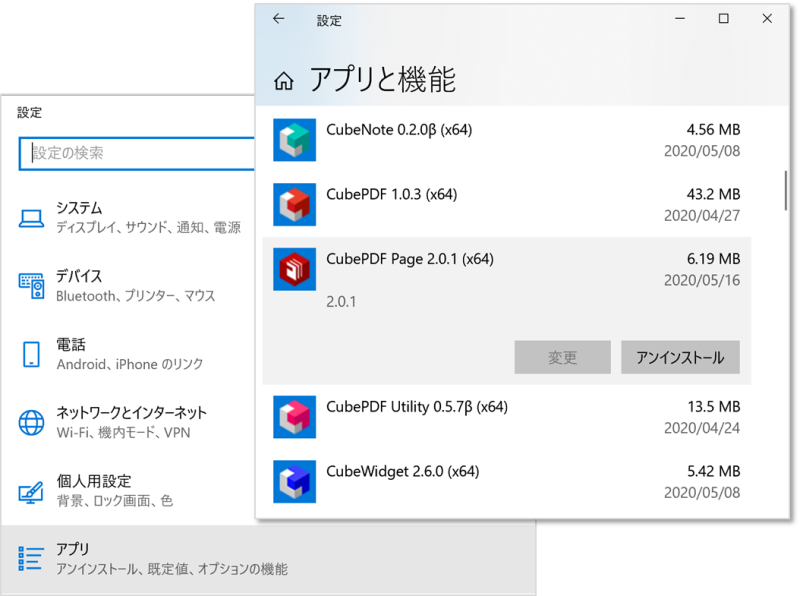Click the デバイス keyboard and speaker icon

[31, 286]
